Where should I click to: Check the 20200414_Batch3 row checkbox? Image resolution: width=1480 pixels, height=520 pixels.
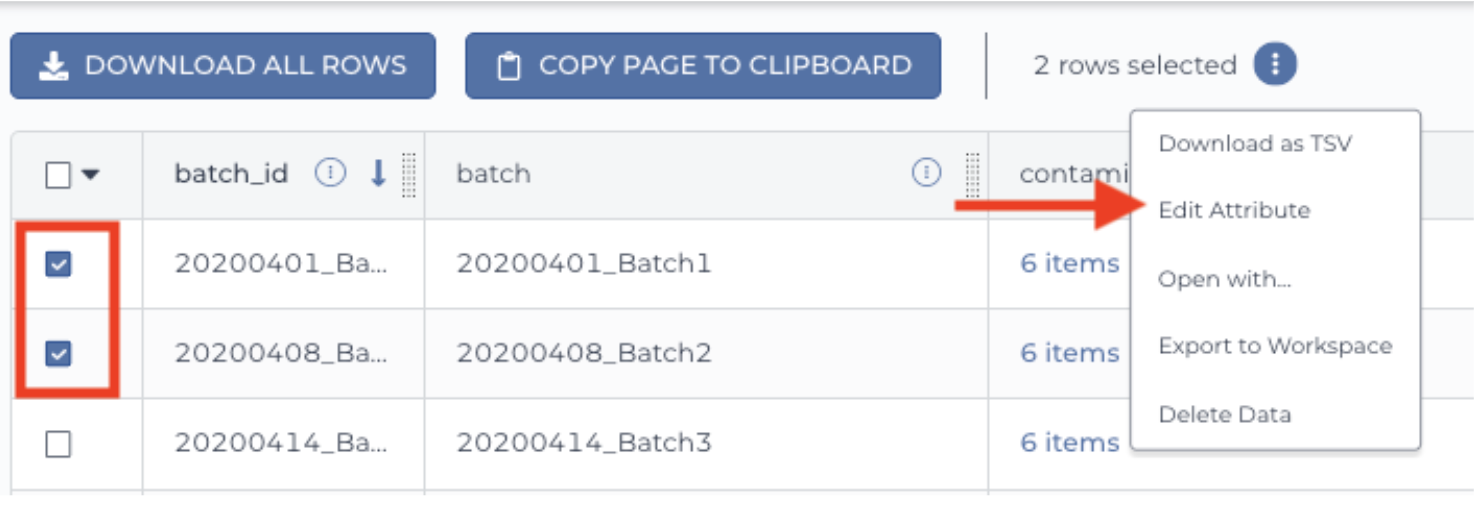58,443
